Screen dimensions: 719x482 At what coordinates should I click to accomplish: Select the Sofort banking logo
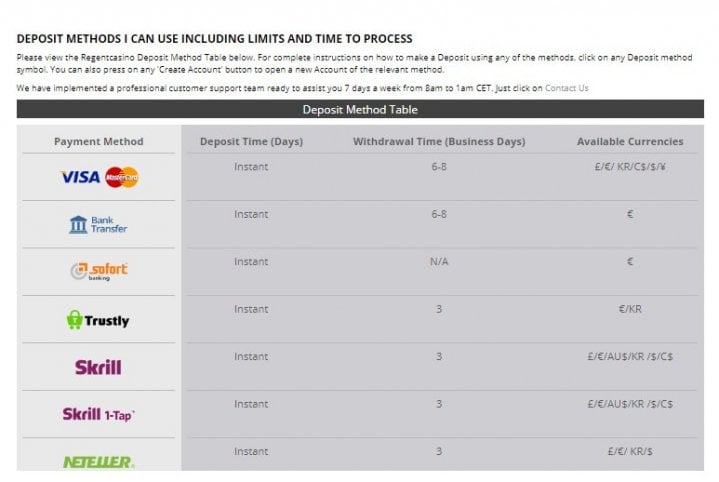99,271
